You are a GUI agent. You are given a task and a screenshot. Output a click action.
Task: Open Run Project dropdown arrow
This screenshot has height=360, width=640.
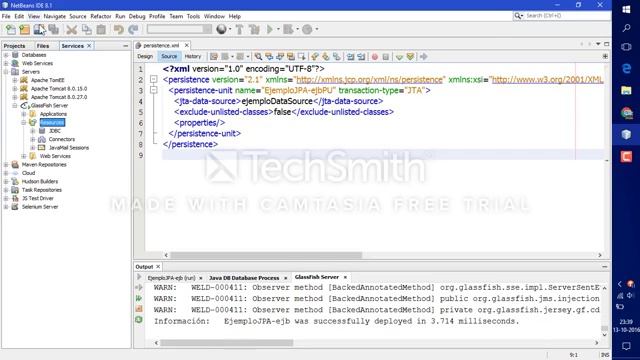278,29
